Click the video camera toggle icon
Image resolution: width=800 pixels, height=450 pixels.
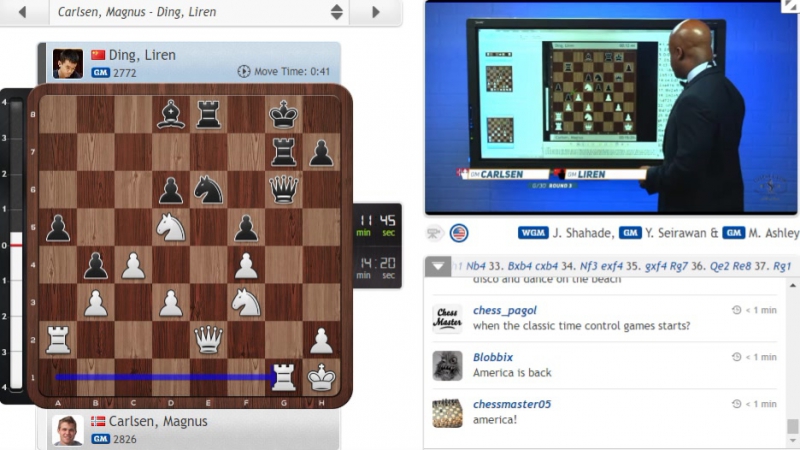pos(434,233)
